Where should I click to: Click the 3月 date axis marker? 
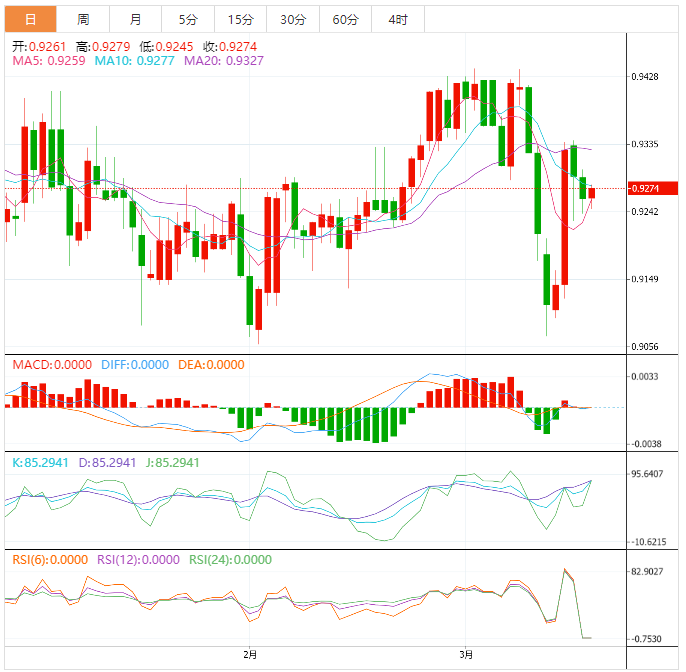466,655
